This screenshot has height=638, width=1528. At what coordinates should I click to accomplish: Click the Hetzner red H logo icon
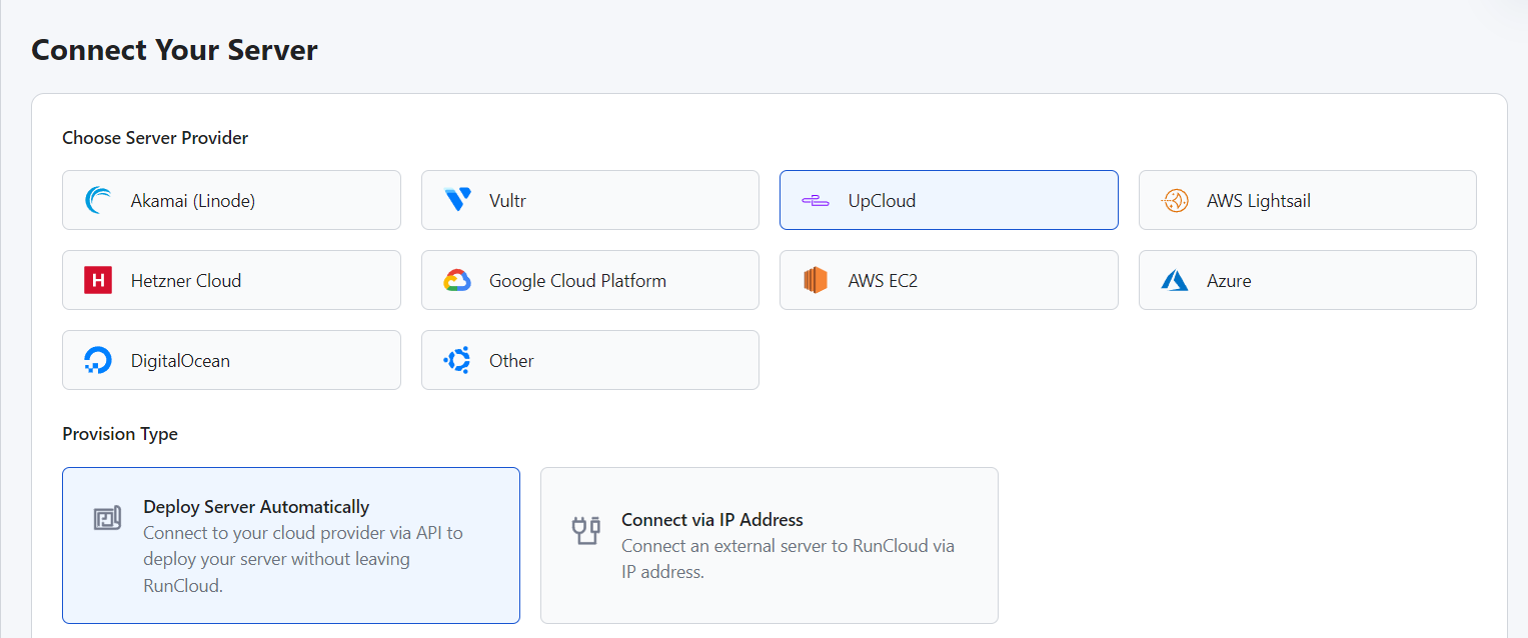tap(97, 280)
